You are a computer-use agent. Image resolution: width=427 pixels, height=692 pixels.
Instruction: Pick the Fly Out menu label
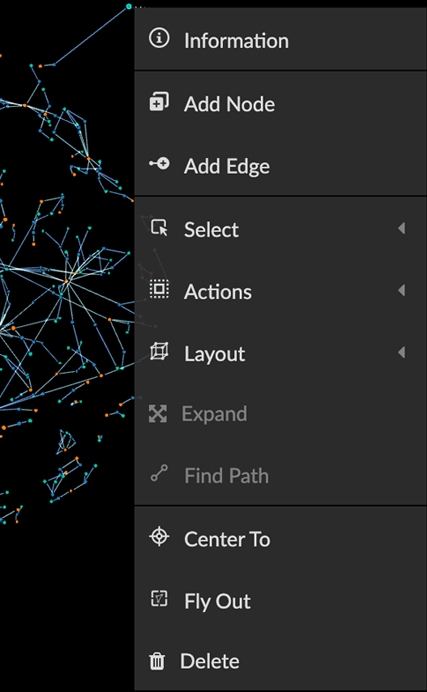pyautogui.click(x=217, y=601)
